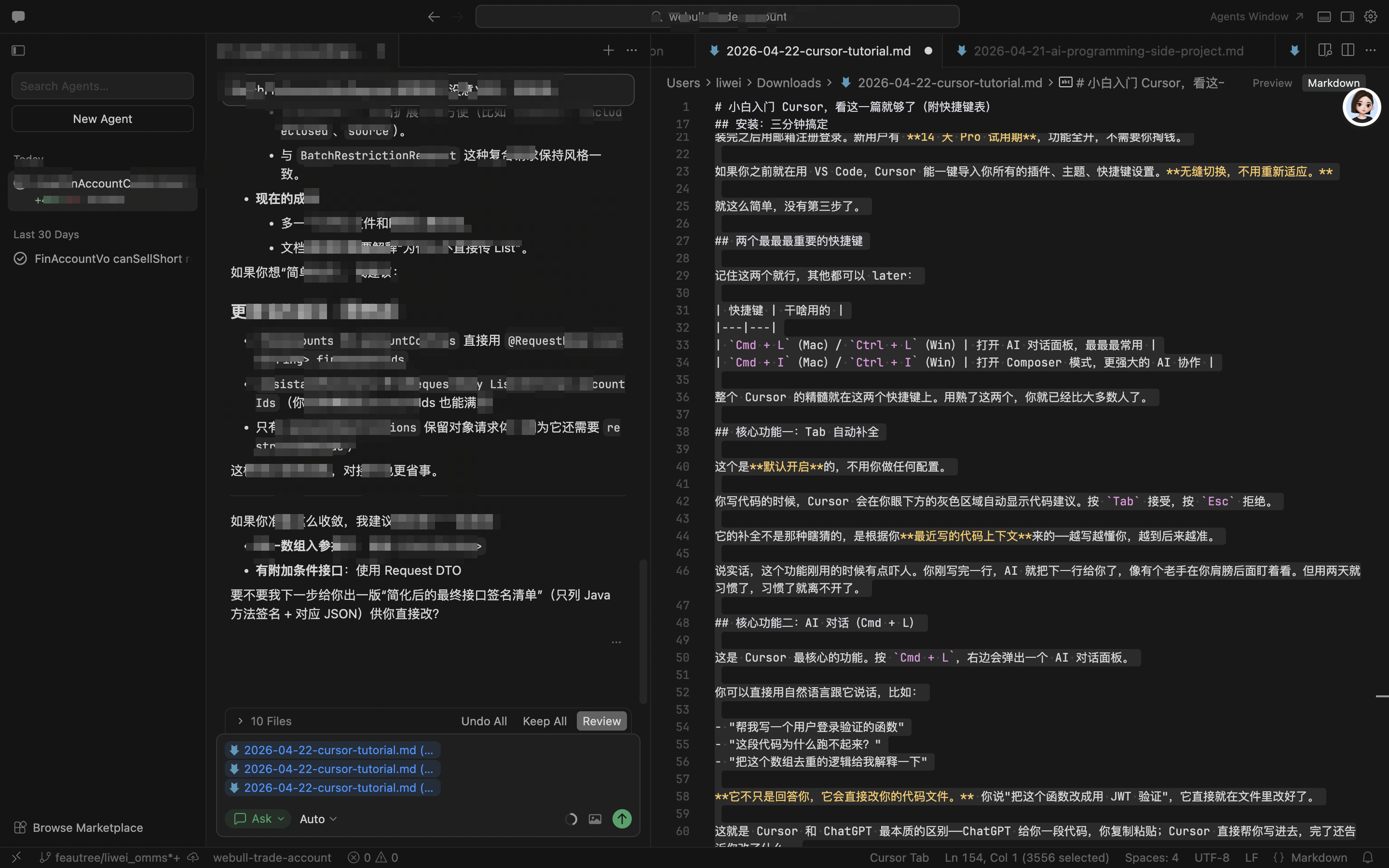The image size is (1389, 868).
Task: Click Ln 154, Col 1 cursor position
Action: [1026, 858]
